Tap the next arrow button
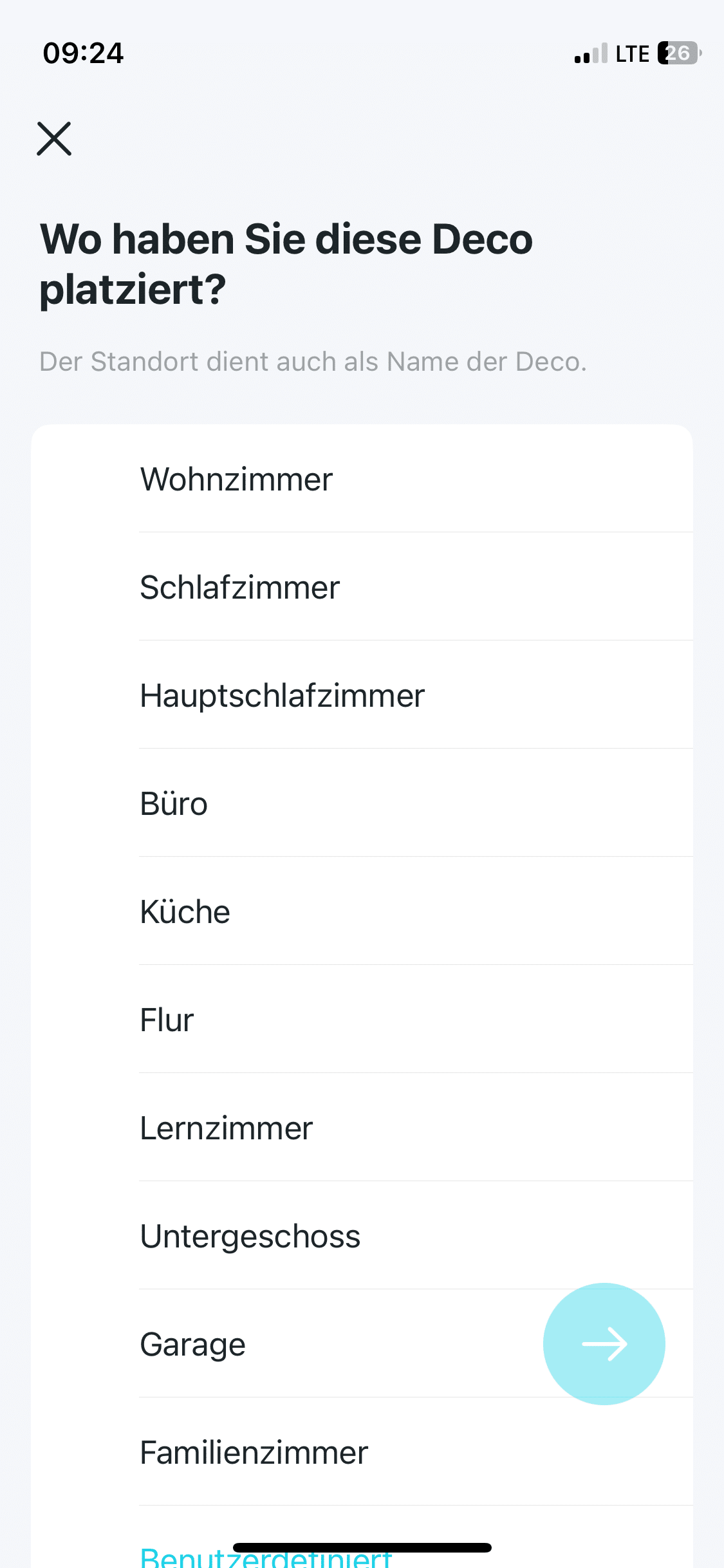This screenshot has width=724, height=1568. point(604,1343)
